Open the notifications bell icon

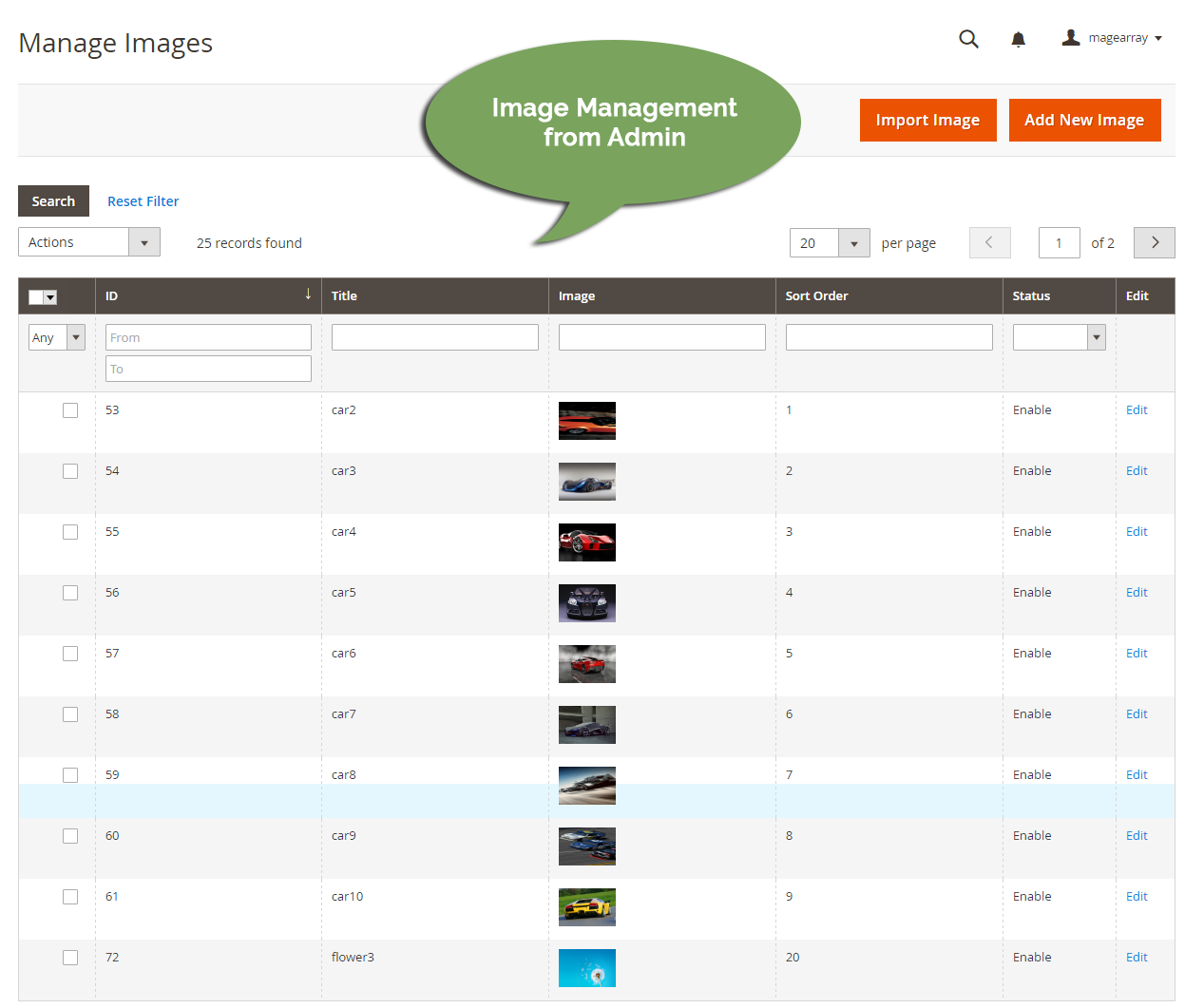[1018, 39]
